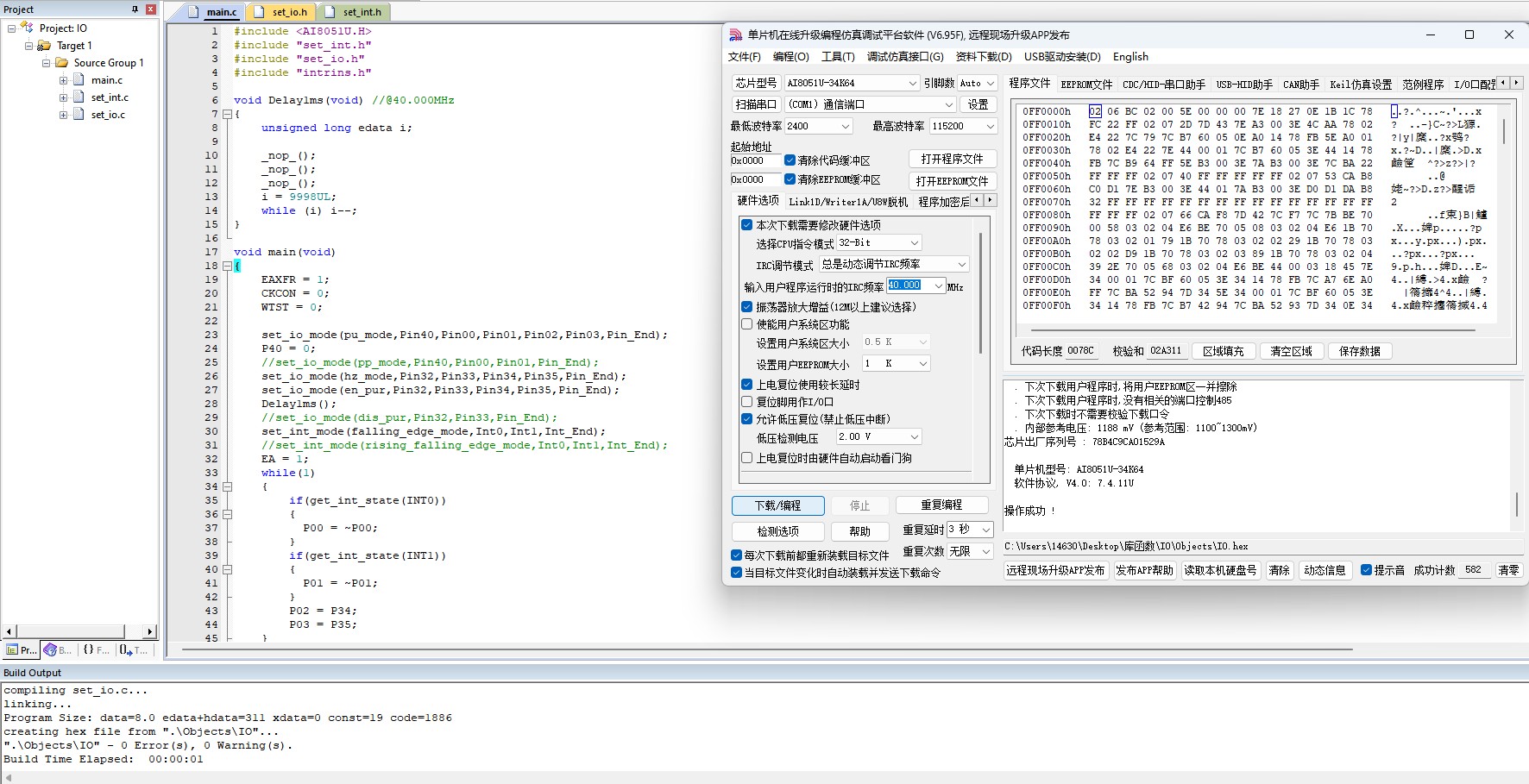Click 检测选项 button
The height and width of the screenshot is (784, 1529).
[777, 531]
